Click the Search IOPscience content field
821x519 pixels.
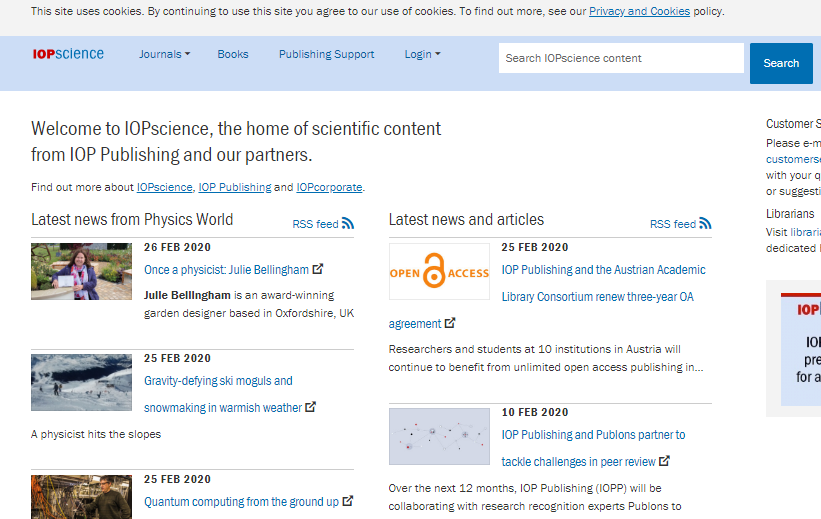click(621, 58)
